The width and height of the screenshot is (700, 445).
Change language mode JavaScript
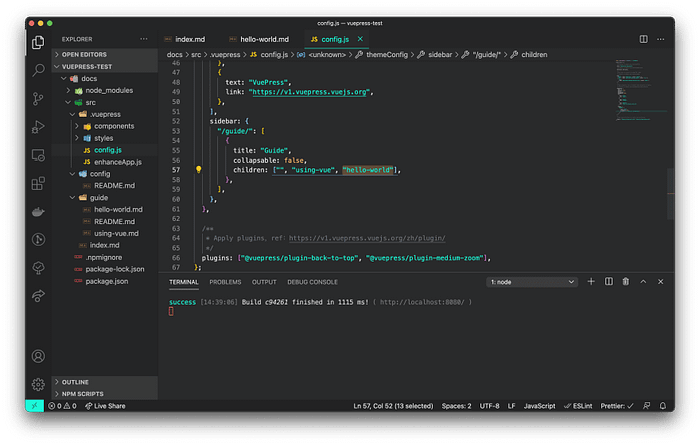[x=539, y=406]
